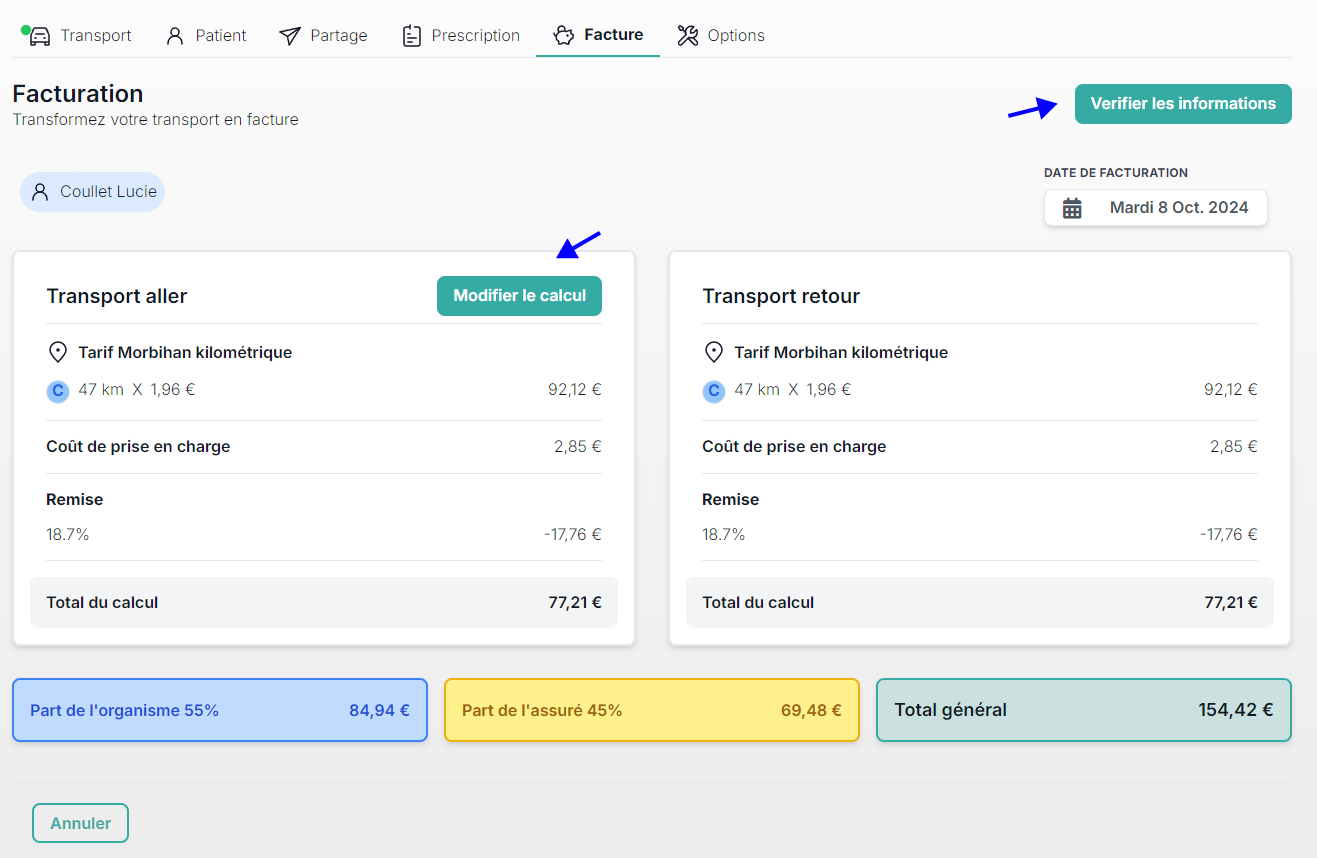
Task: Click 47 km X 1,96 € in Transport aller
Action: [x=137, y=390]
